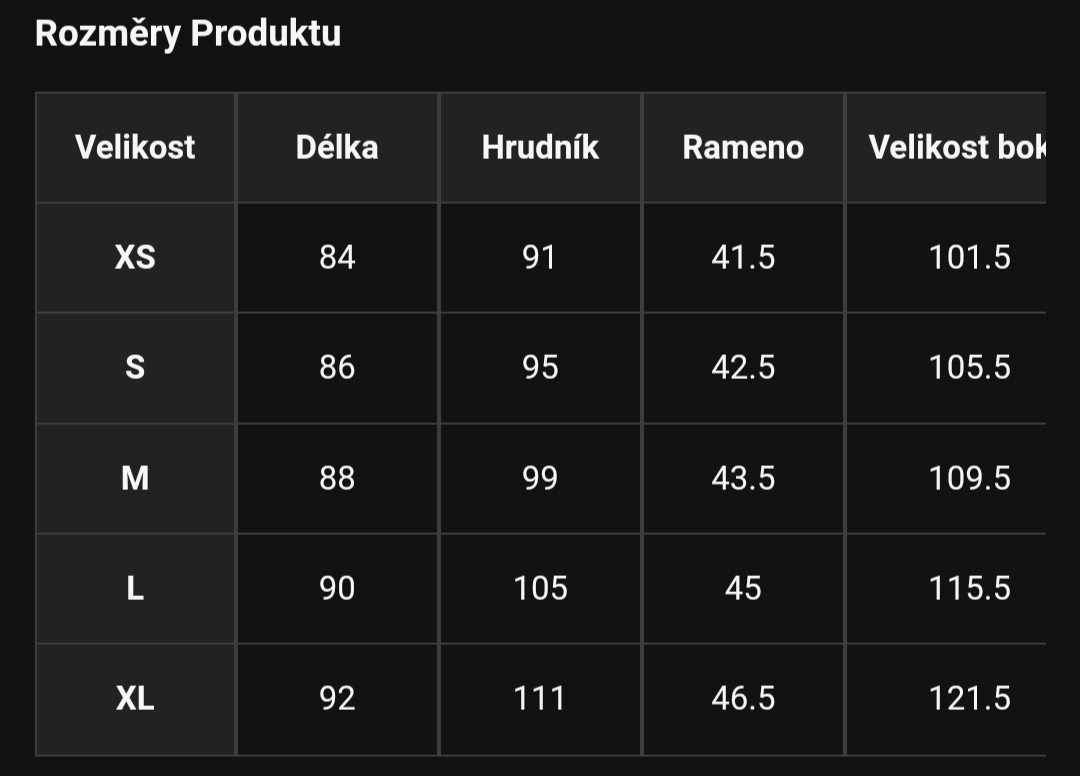This screenshot has width=1080, height=776.
Task: Click the Hrudník column header
Action: tap(540, 147)
